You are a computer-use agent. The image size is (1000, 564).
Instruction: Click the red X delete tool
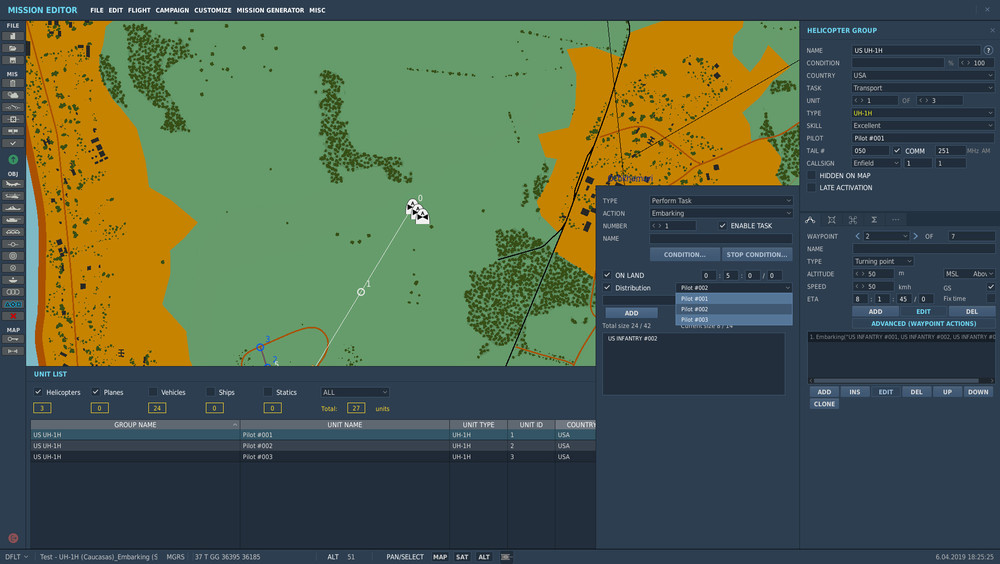[x=13, y=315]
